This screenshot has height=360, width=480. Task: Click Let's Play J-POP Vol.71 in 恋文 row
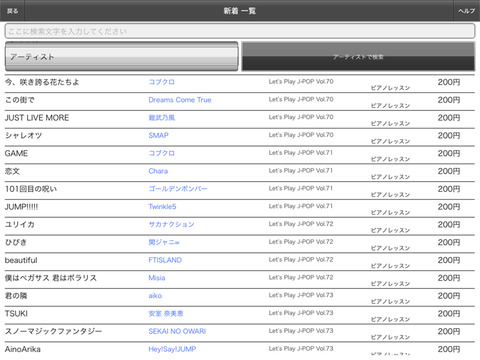[301, 170]
